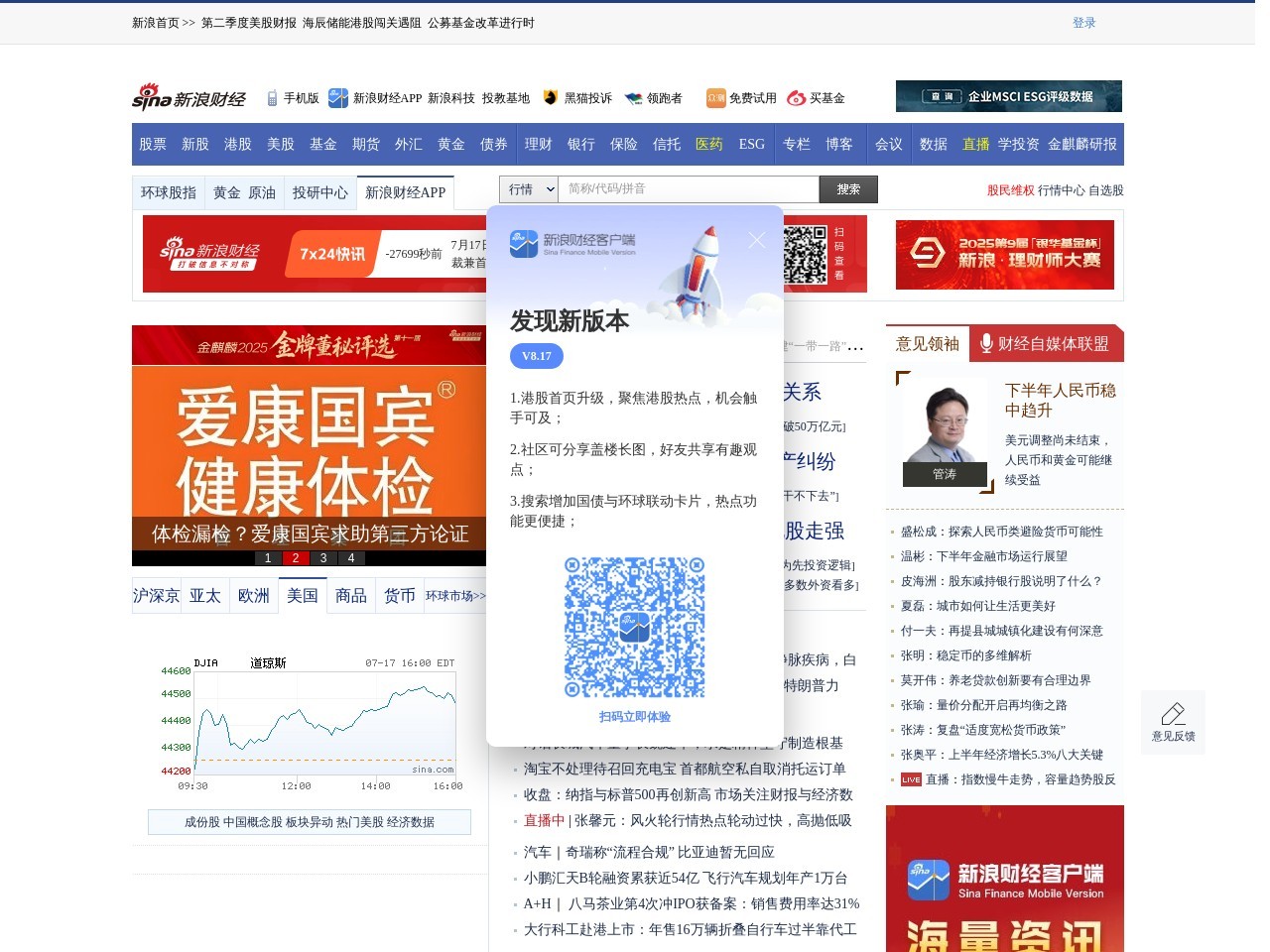Click the LIVE badge on the 直播 news item
The width and height of the screenshot is (1270, 952).
click(909, 779)
